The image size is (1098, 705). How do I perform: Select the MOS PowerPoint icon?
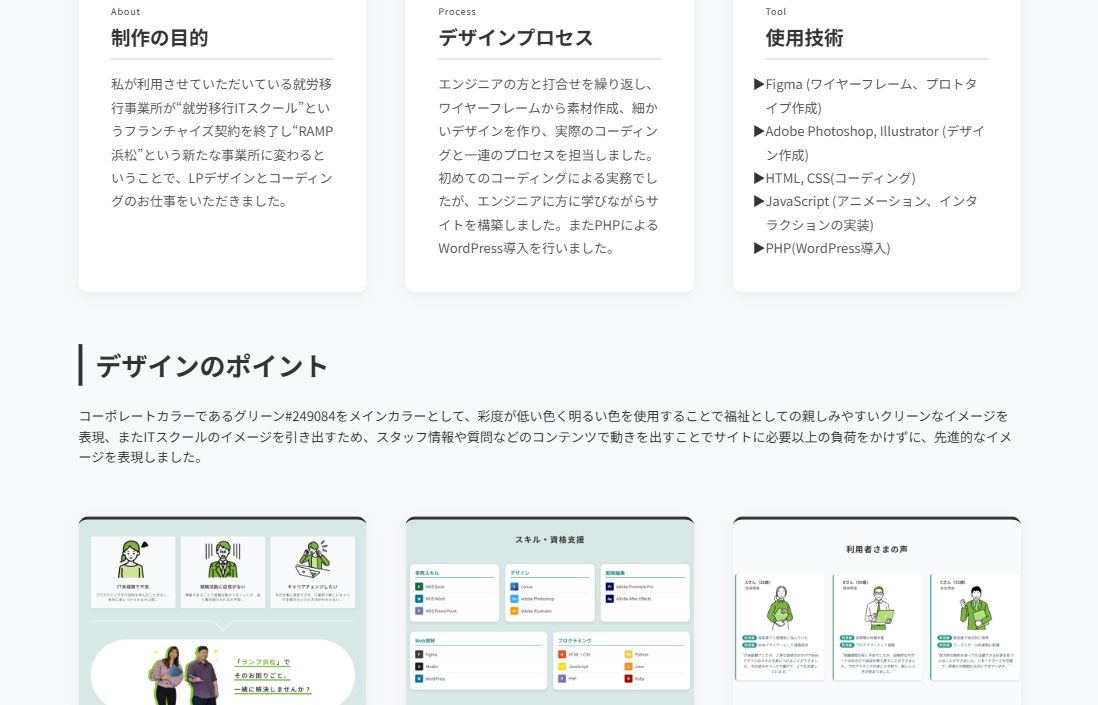(418, 611)
